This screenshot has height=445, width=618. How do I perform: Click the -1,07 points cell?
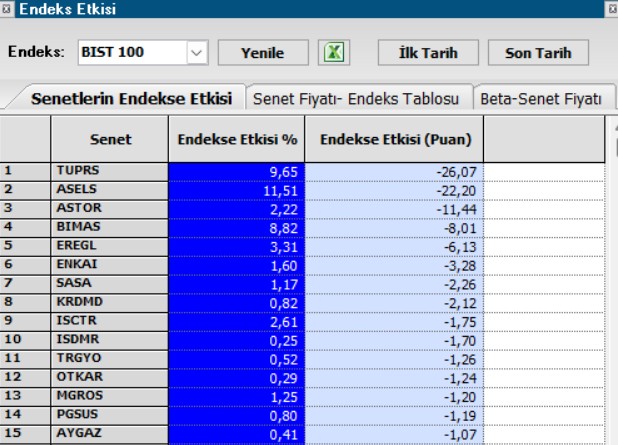coord(394,434)
